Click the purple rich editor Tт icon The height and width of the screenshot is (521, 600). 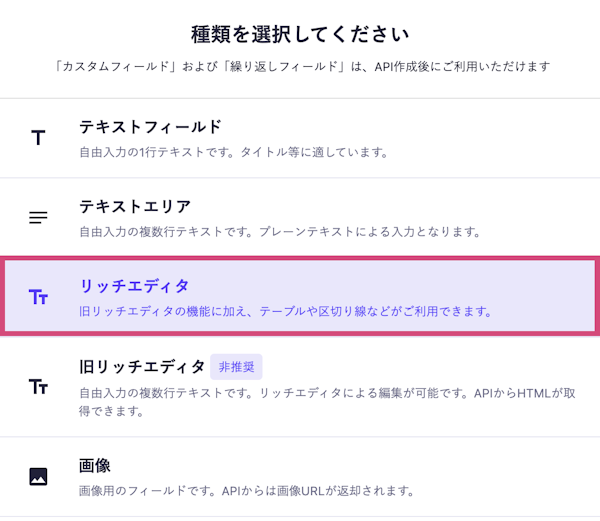coord(38,297)
